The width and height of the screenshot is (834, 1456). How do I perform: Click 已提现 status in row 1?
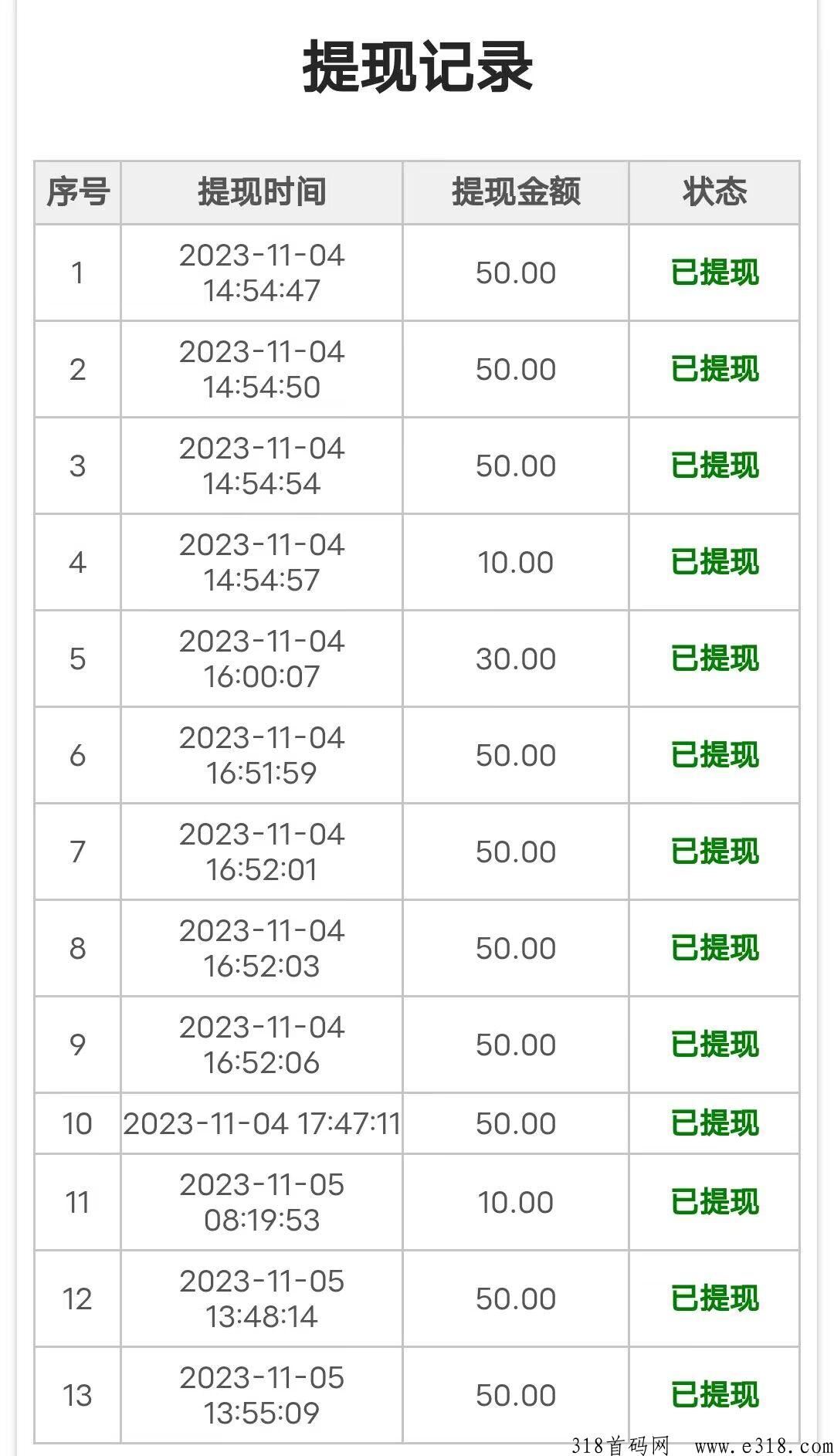point(714,273)
